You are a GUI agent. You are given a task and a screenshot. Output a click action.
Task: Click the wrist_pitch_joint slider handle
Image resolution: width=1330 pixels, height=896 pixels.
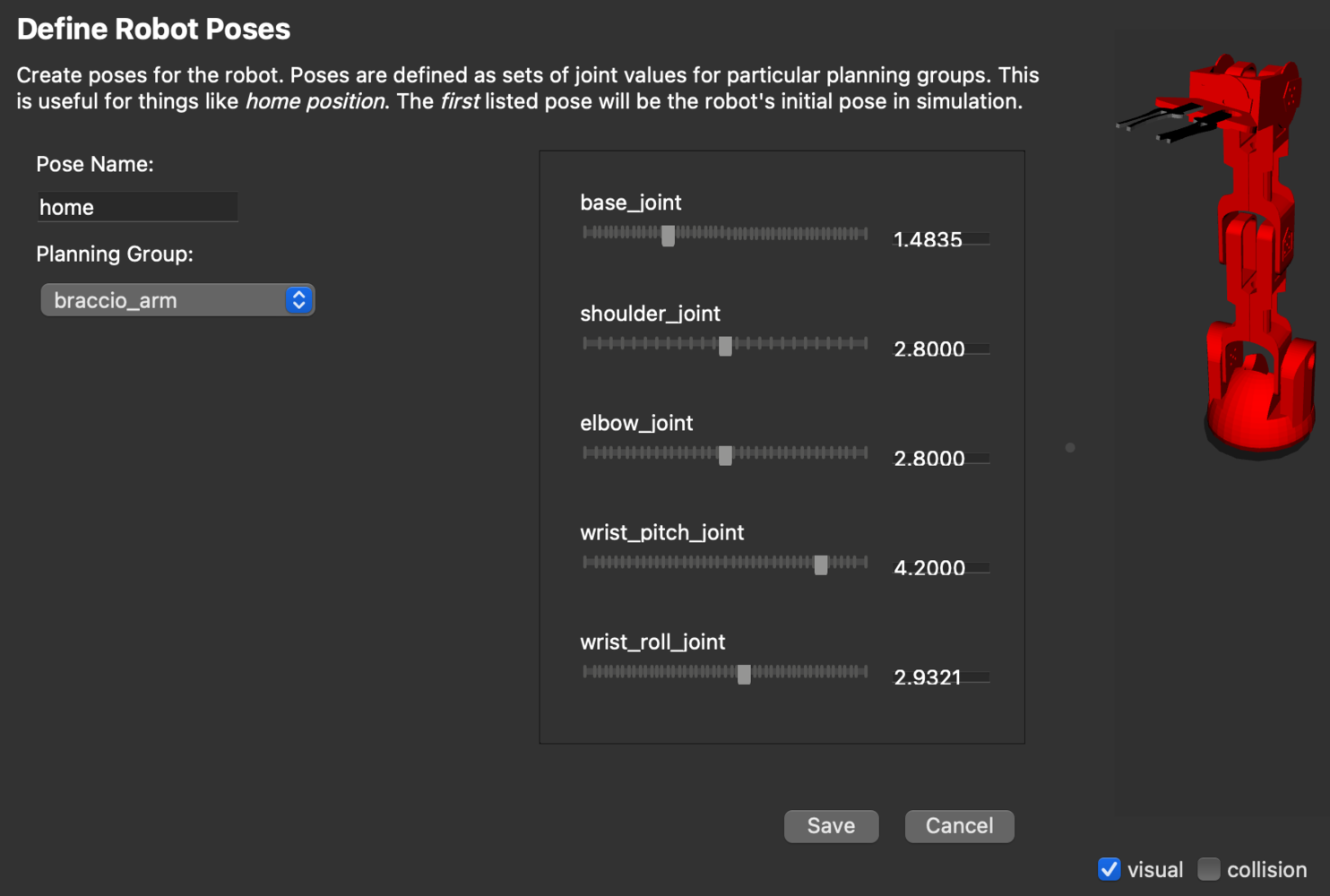pos(820,564)
